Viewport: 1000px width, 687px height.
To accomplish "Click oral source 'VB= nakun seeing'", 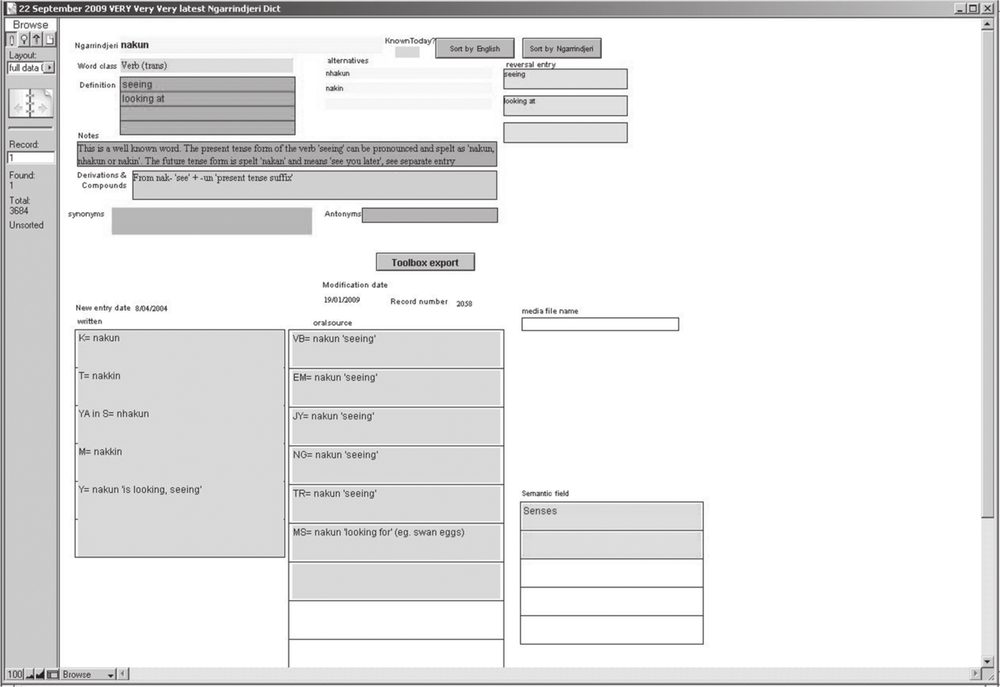I will click(x=396, y=349).
